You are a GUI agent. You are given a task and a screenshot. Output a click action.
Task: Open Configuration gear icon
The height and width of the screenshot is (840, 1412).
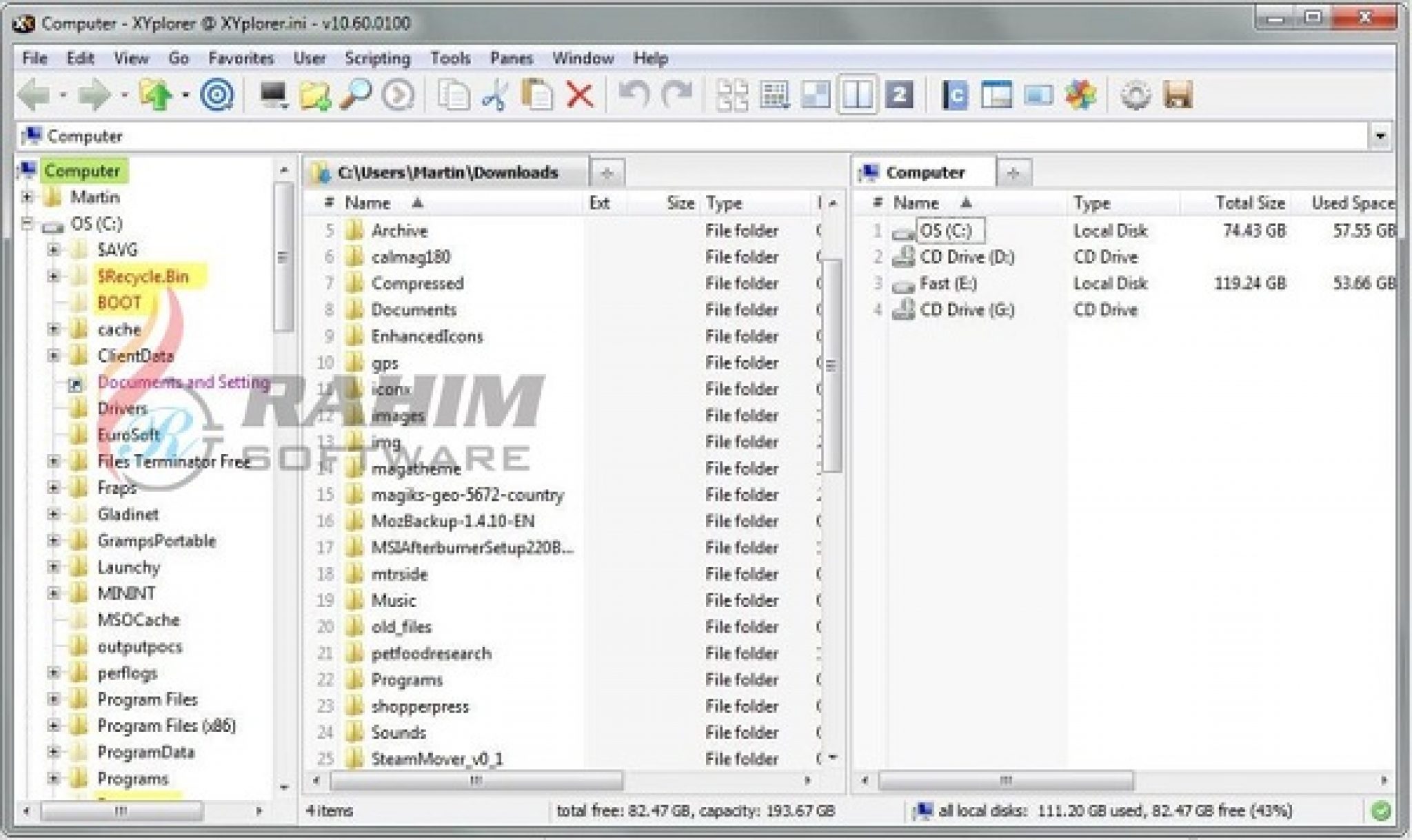point(1136,95)
